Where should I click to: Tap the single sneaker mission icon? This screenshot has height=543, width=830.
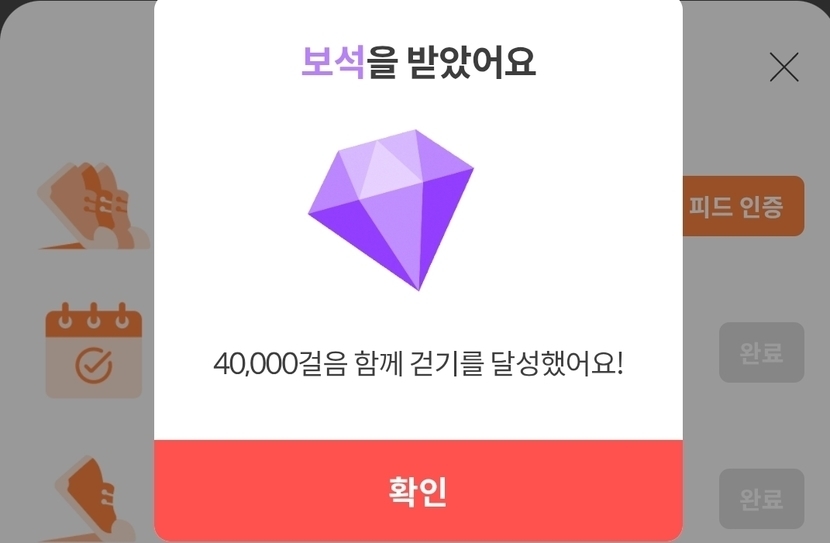click(x=95, y=499)
